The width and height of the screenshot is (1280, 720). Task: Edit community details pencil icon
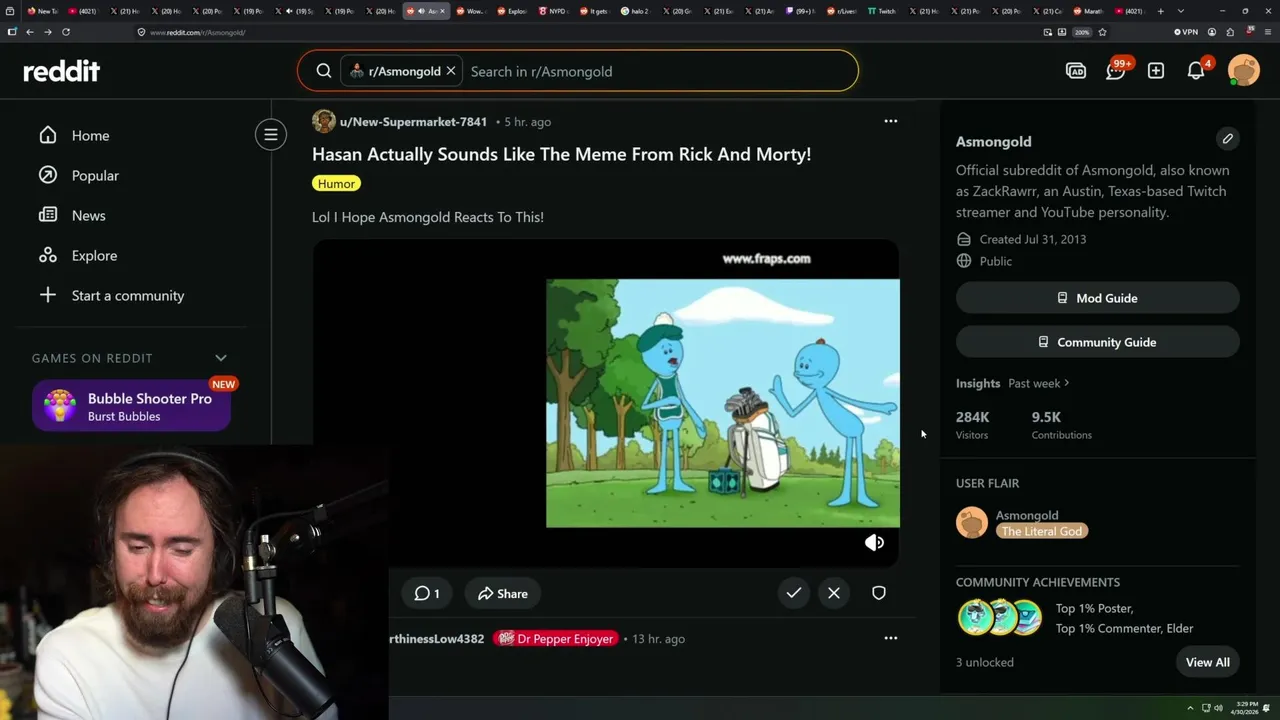pyautogui.click(x=1228, y=138)
